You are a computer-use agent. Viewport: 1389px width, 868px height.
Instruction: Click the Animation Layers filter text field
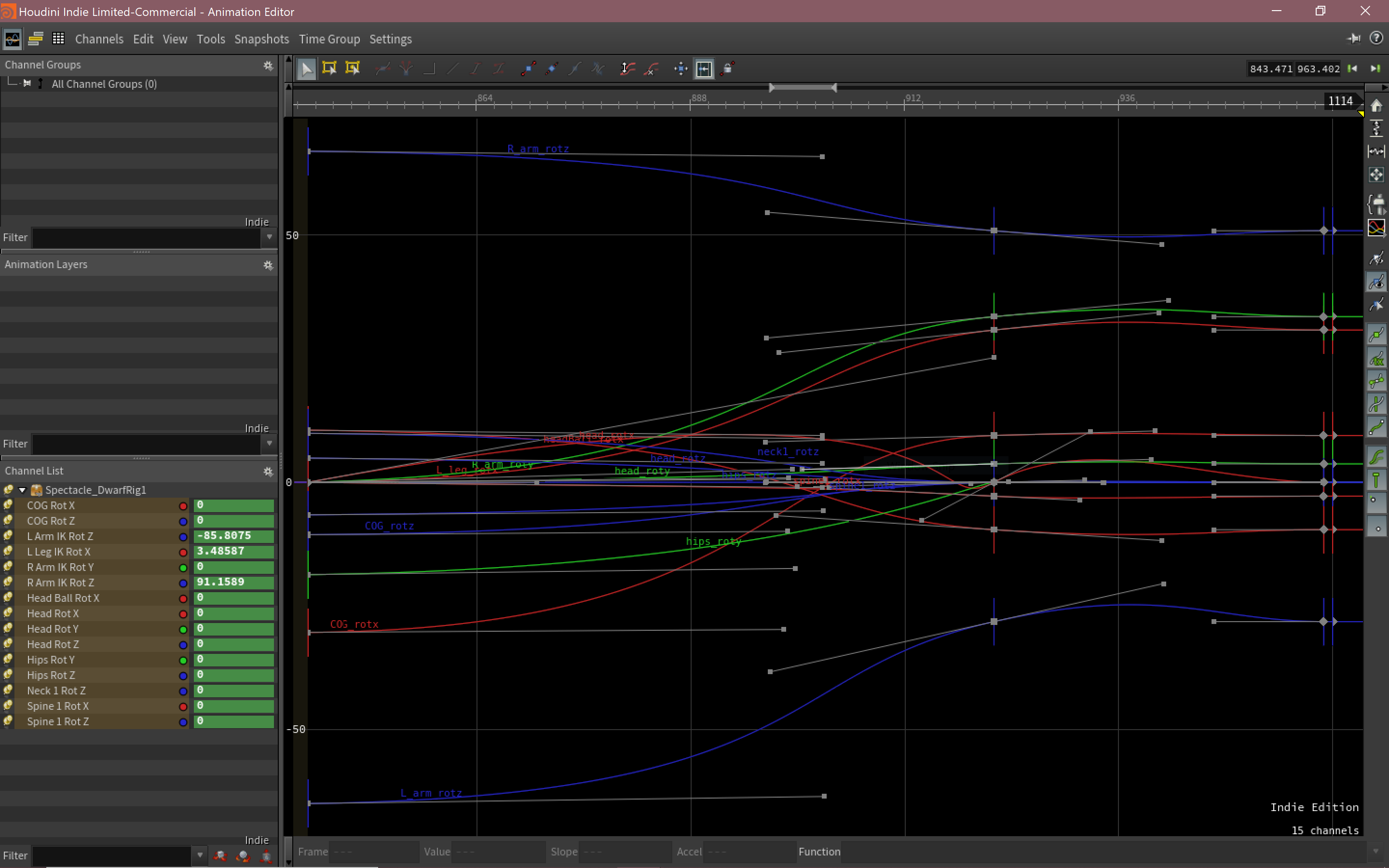[147, 443]
